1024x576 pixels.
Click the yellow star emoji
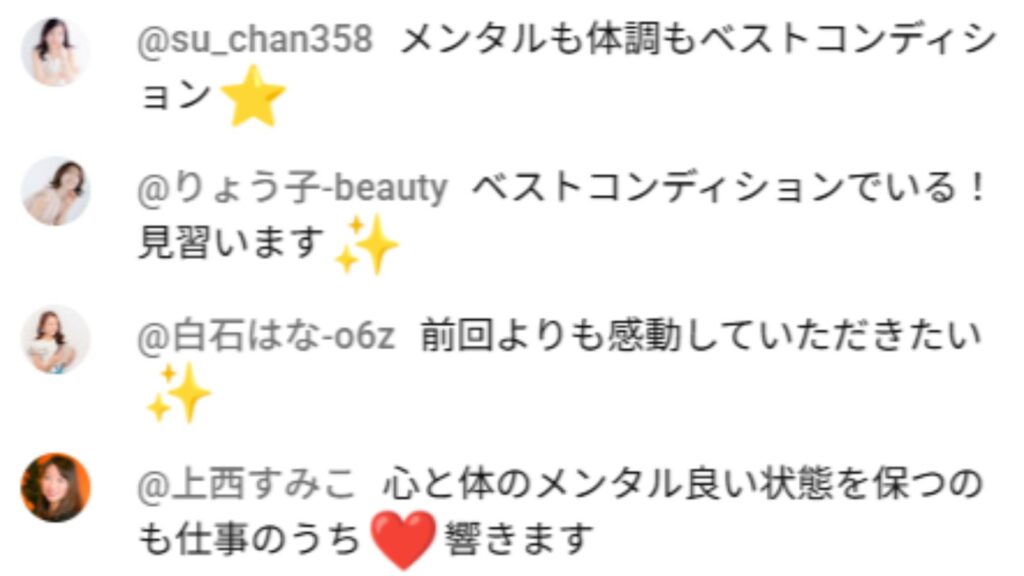coord(253,95)
